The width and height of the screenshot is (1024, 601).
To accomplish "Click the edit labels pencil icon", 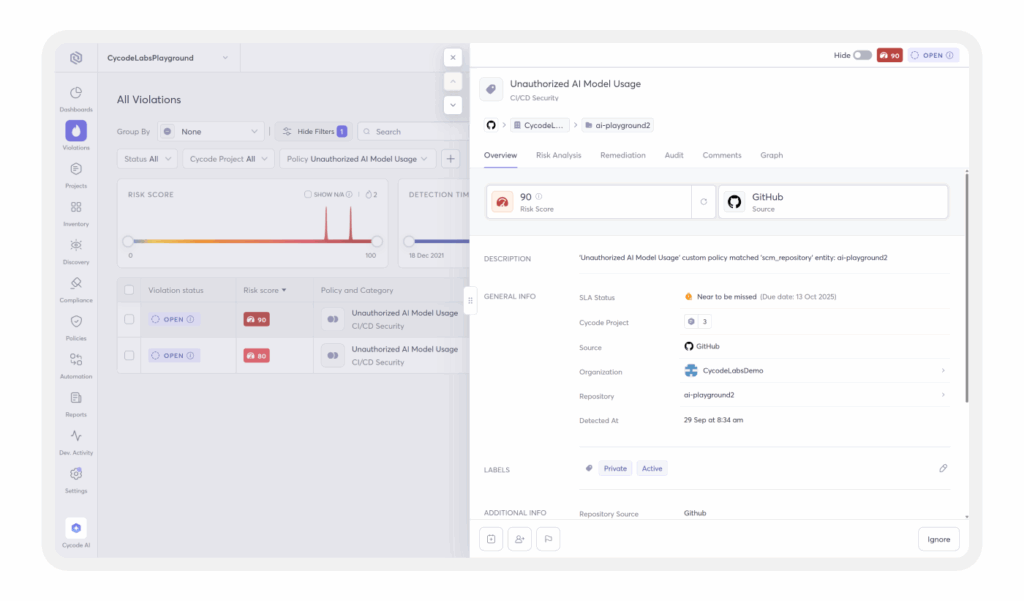I will (943, 468).
